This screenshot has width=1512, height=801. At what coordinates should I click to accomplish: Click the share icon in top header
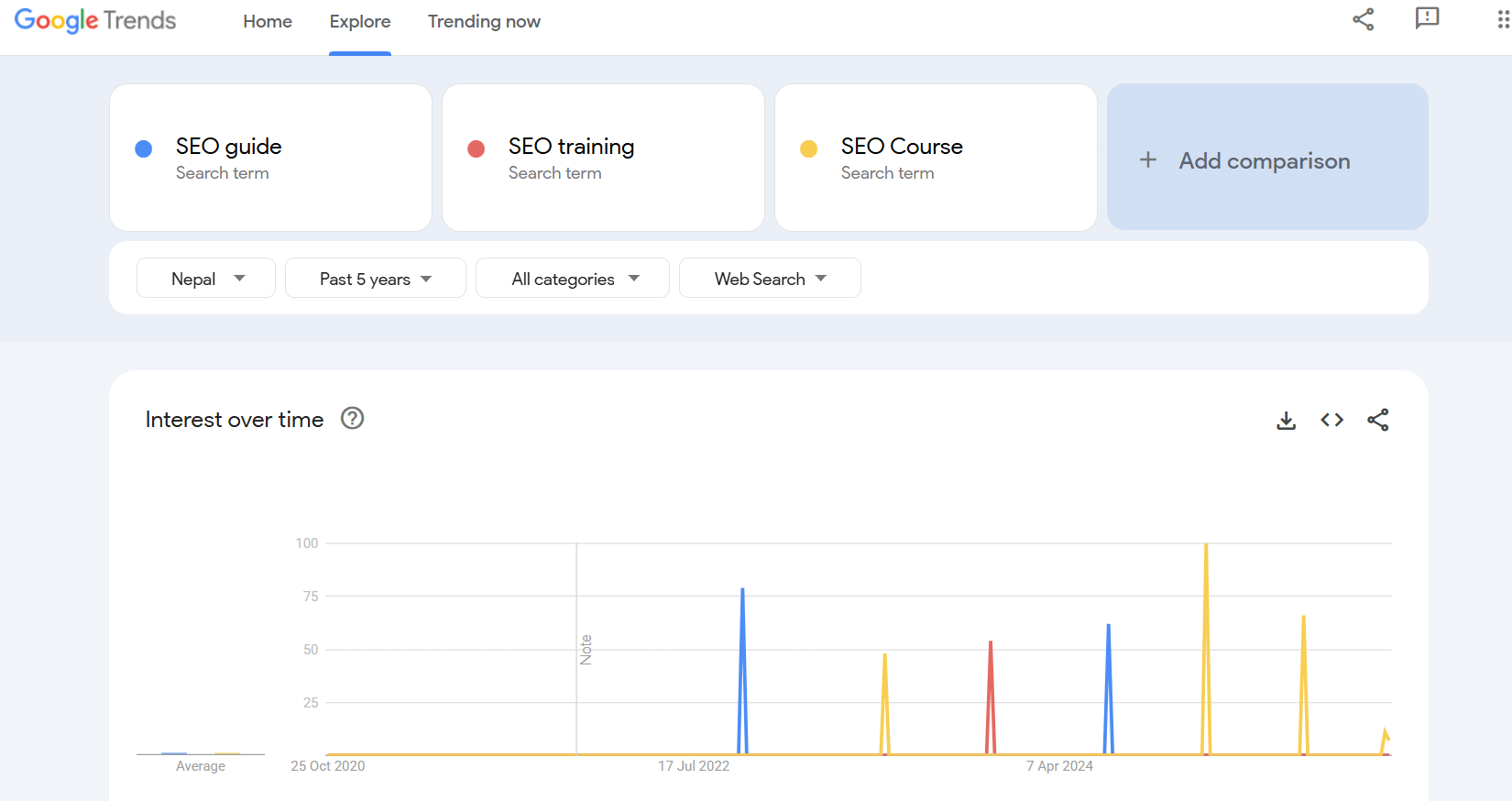(1364, 19)
